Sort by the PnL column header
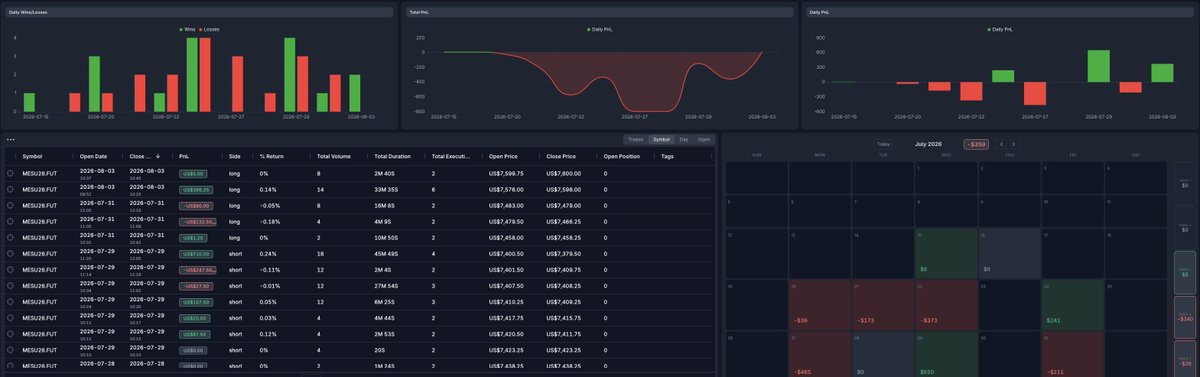Screen dimensions: 1200x377 click(x=184, y=156)
